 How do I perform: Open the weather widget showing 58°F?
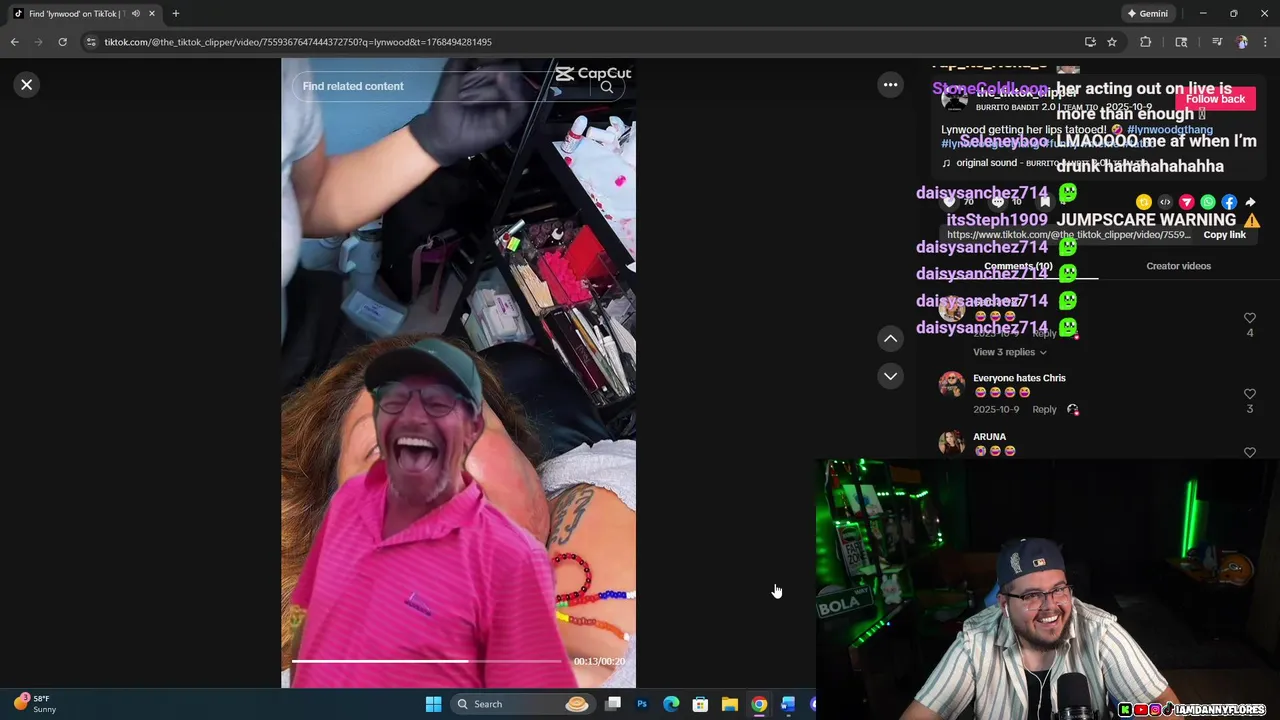[36, 704]
